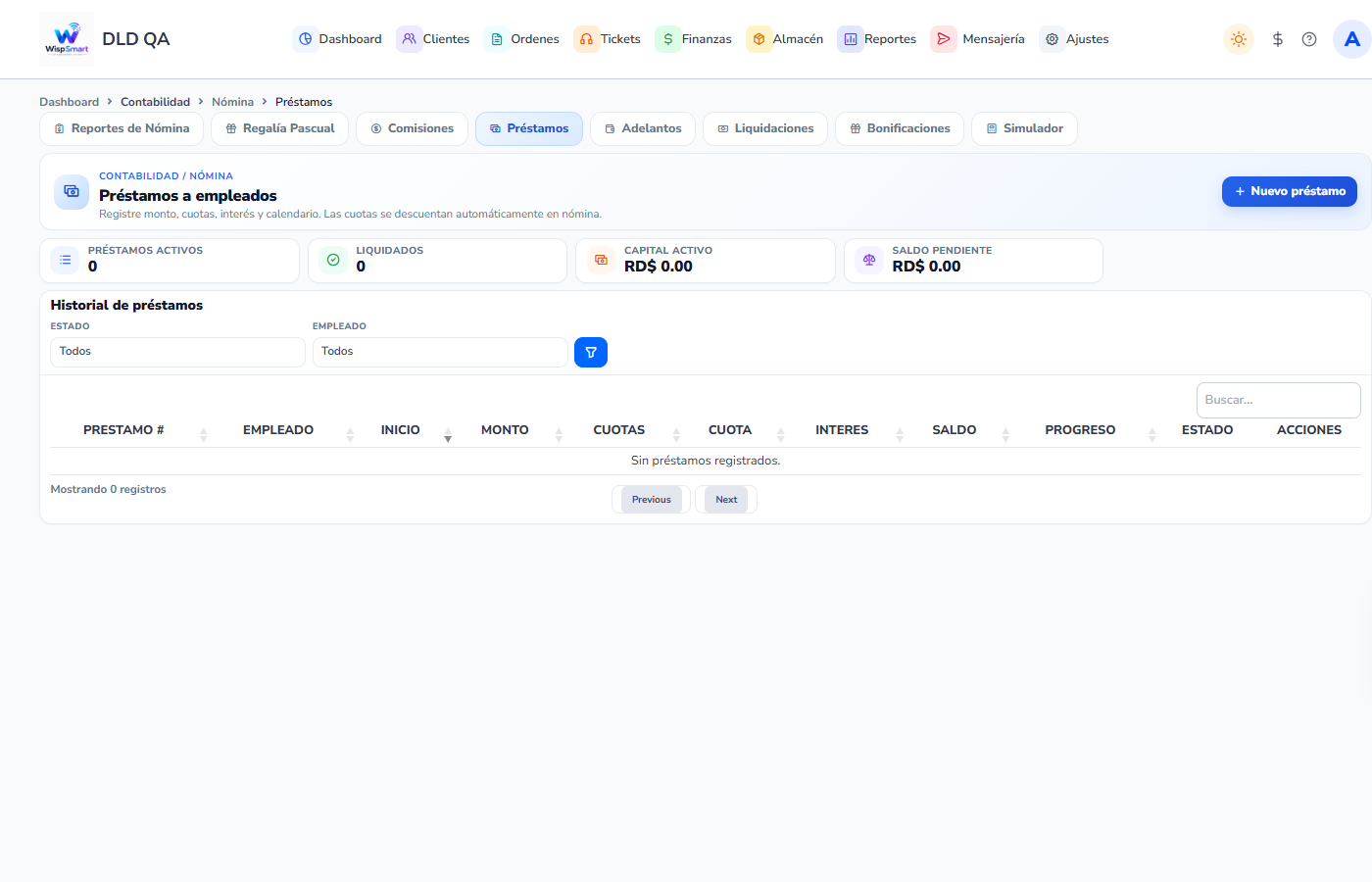Click the Almacén box icon
The height and width of the screenshot is (882, 1372).
point(759,39)
